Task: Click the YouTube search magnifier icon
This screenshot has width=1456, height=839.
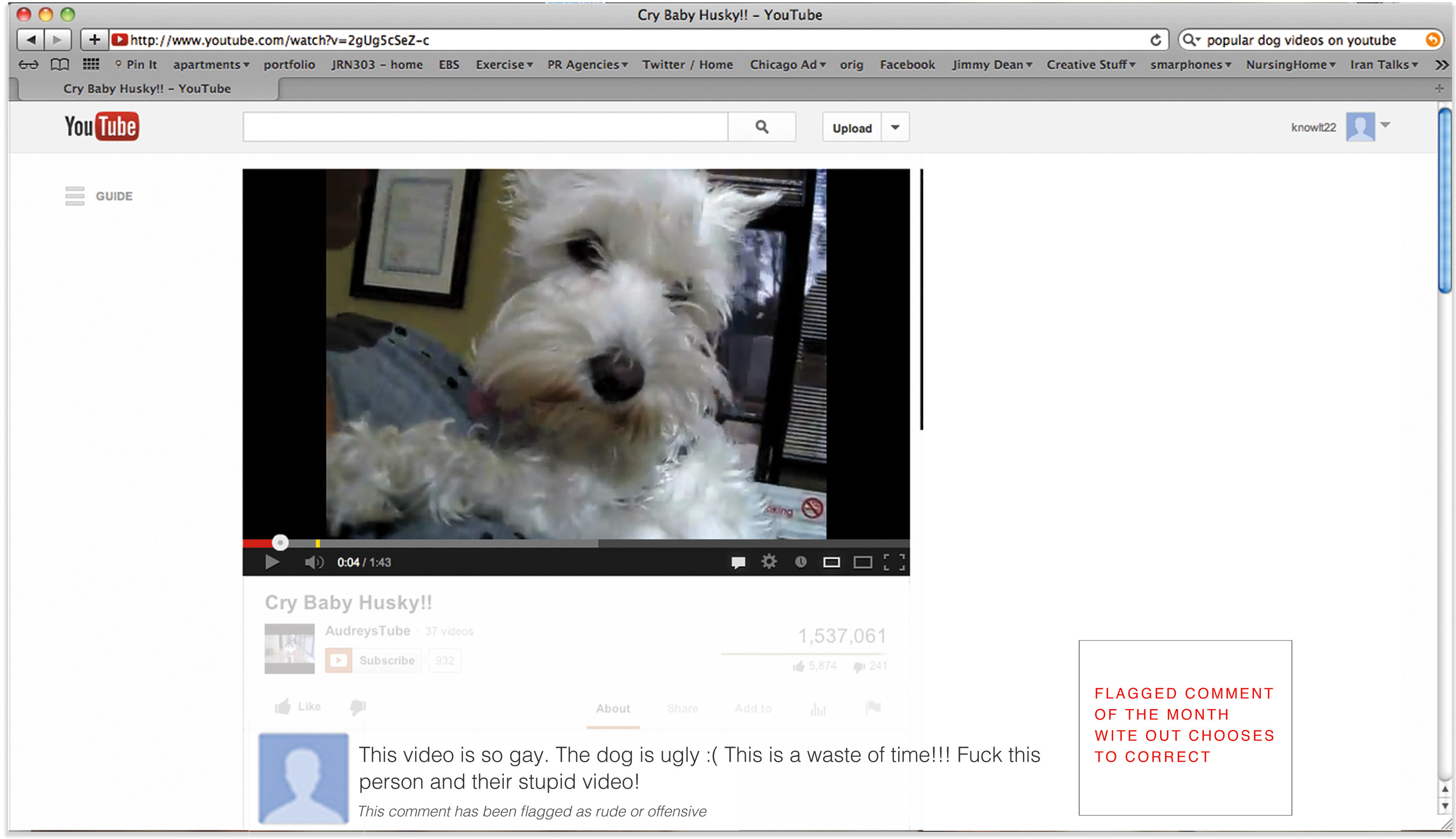Action: point(762,127)
